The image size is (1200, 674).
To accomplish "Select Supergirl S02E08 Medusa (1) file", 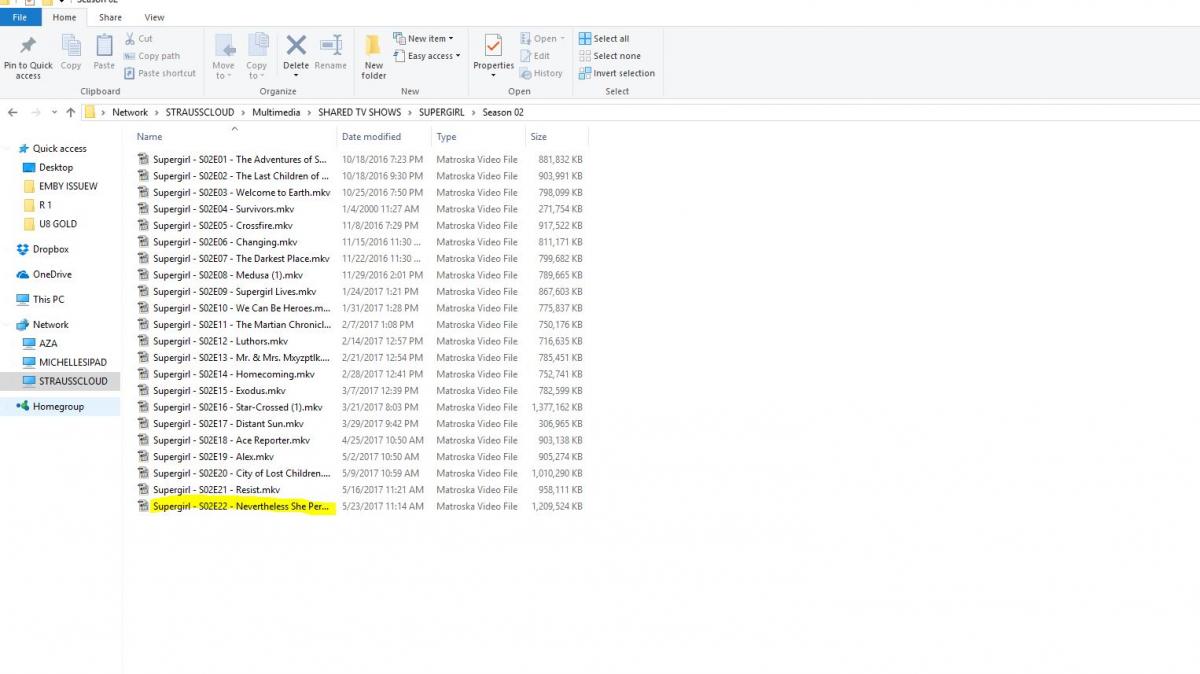I will [227, 275].
